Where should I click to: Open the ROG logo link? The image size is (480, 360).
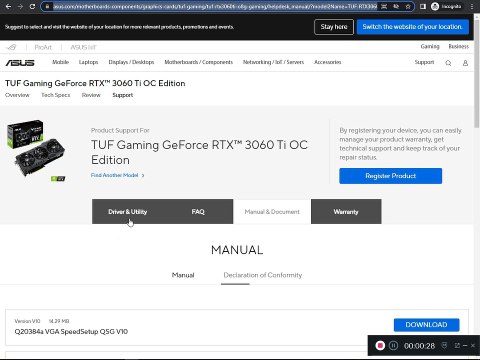[11, 47]
